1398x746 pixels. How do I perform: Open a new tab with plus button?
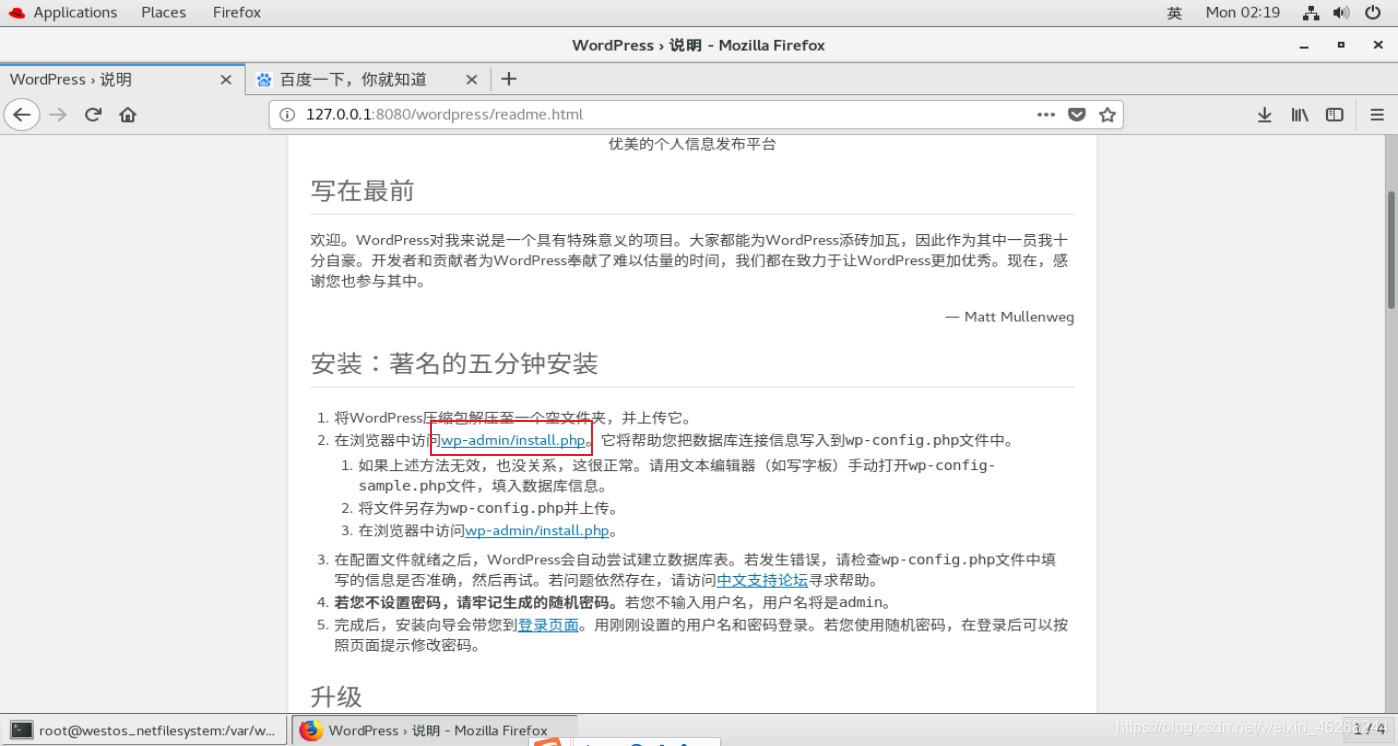pos(508,79)
